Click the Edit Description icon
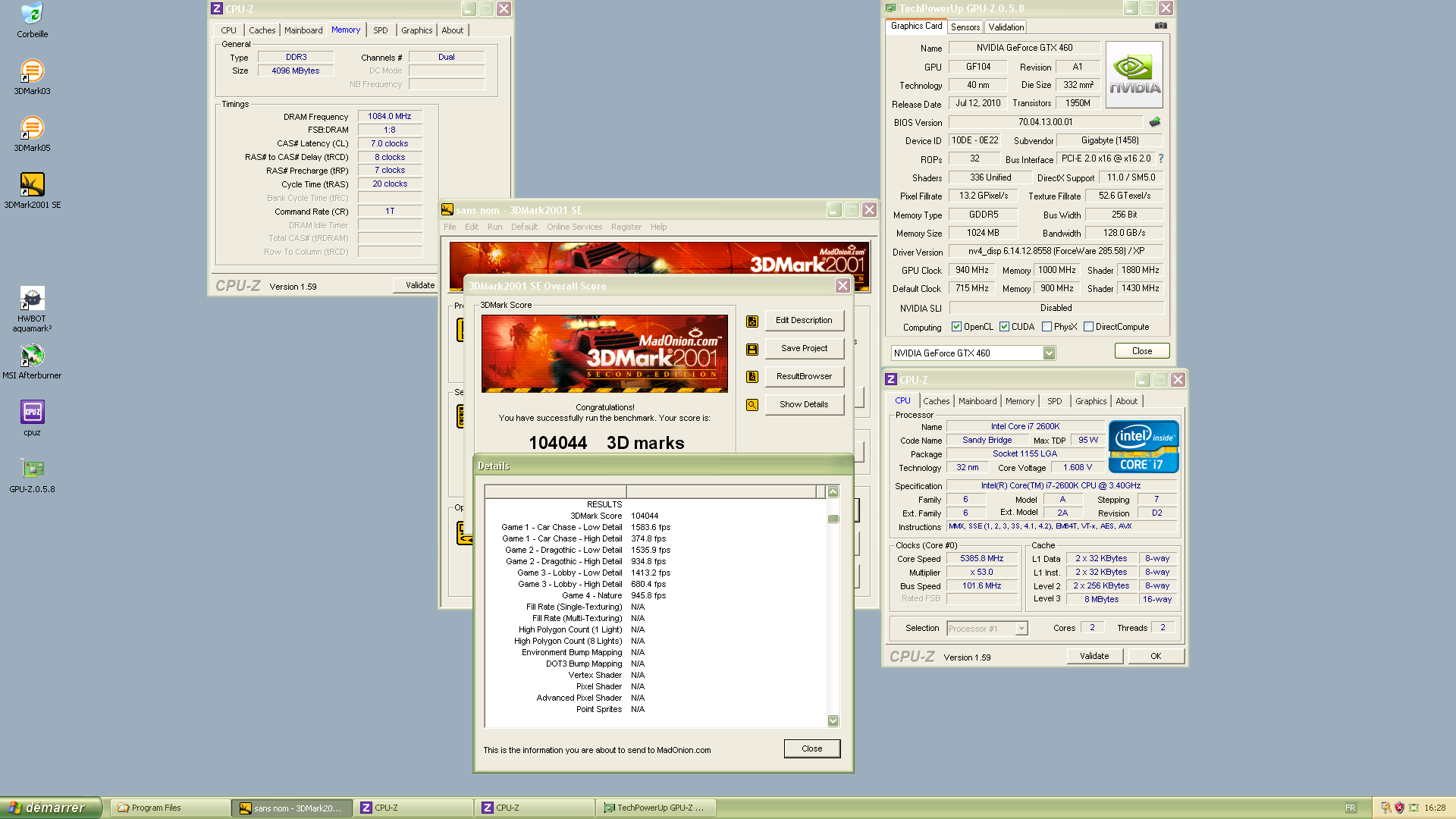This screenshot has width=1456, height=819. coord(752,321)
